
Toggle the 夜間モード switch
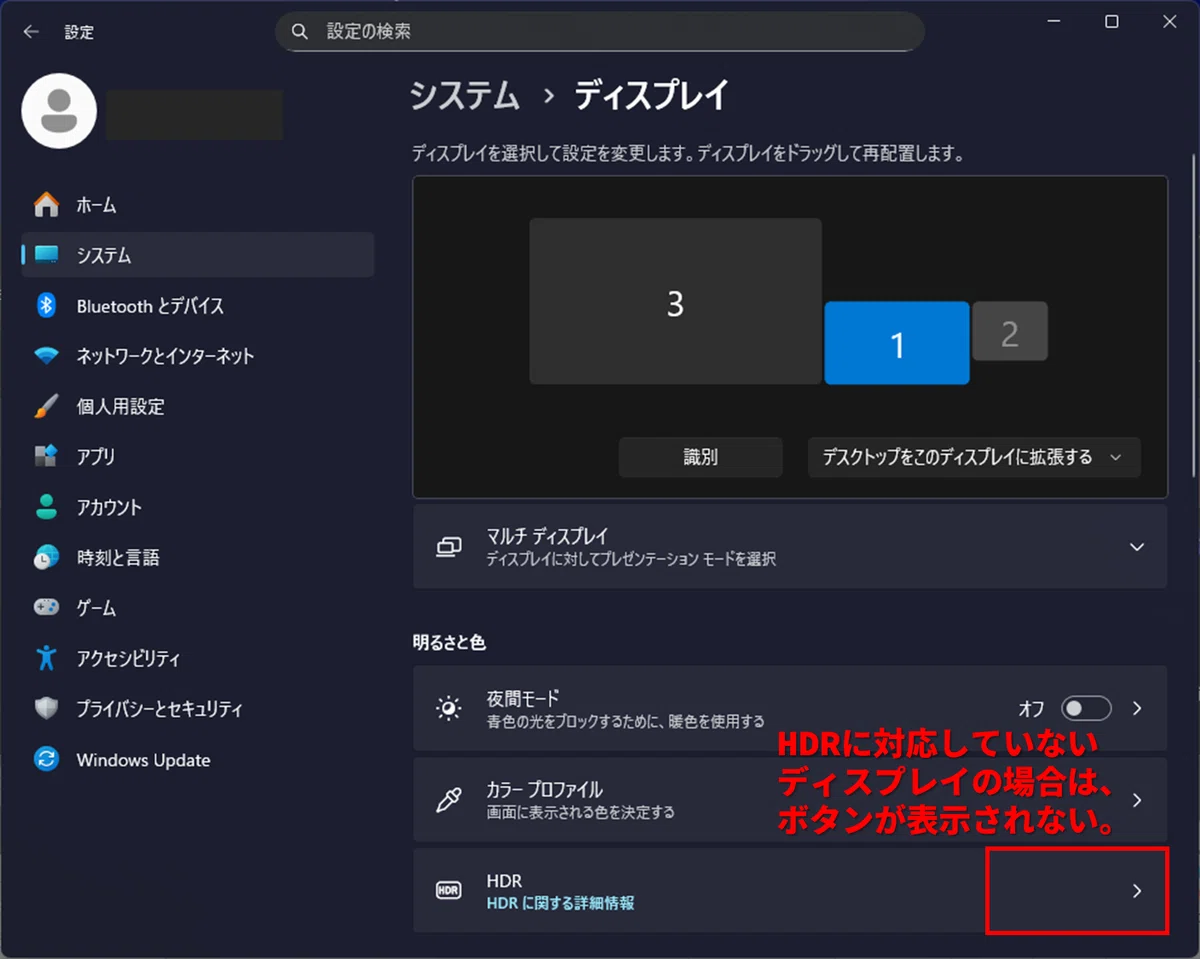(1086, 708)
